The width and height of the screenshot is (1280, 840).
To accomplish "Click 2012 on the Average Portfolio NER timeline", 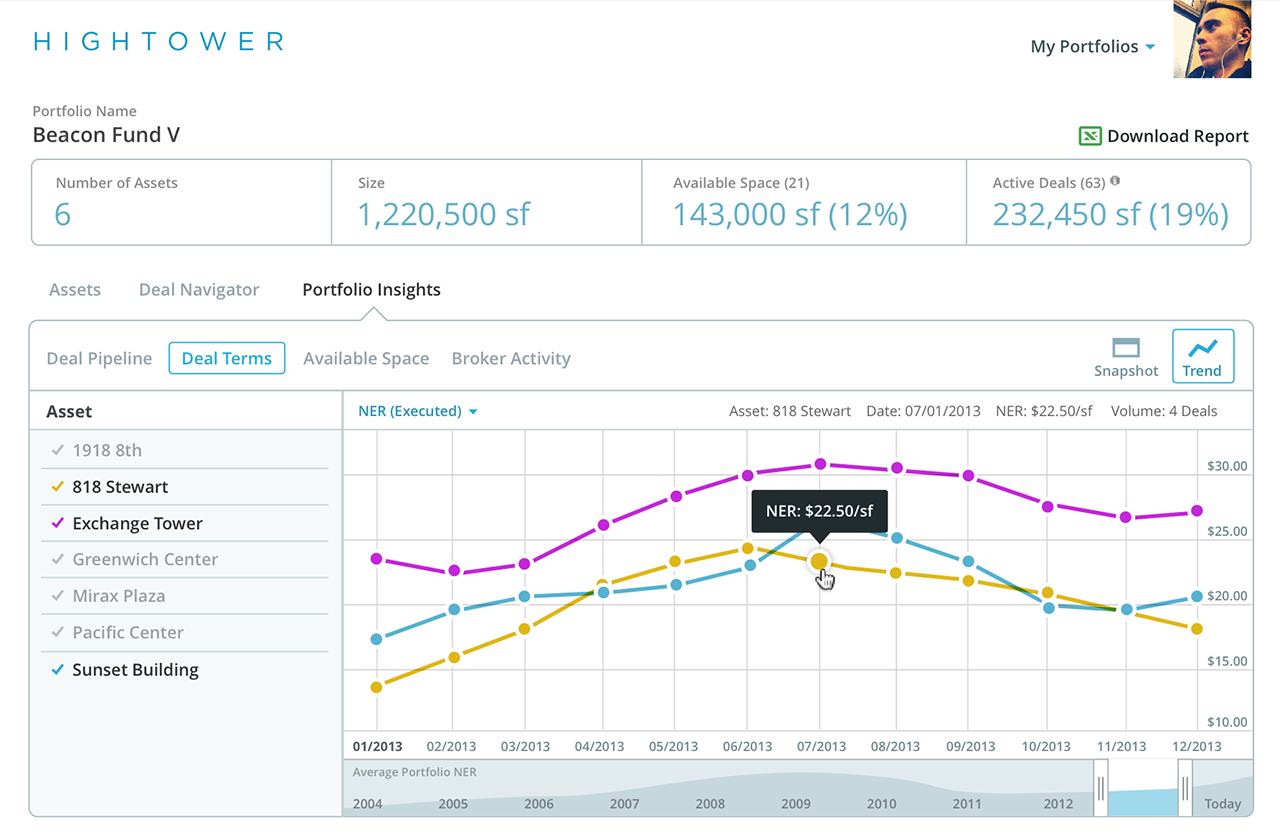I will point(1056,804).
